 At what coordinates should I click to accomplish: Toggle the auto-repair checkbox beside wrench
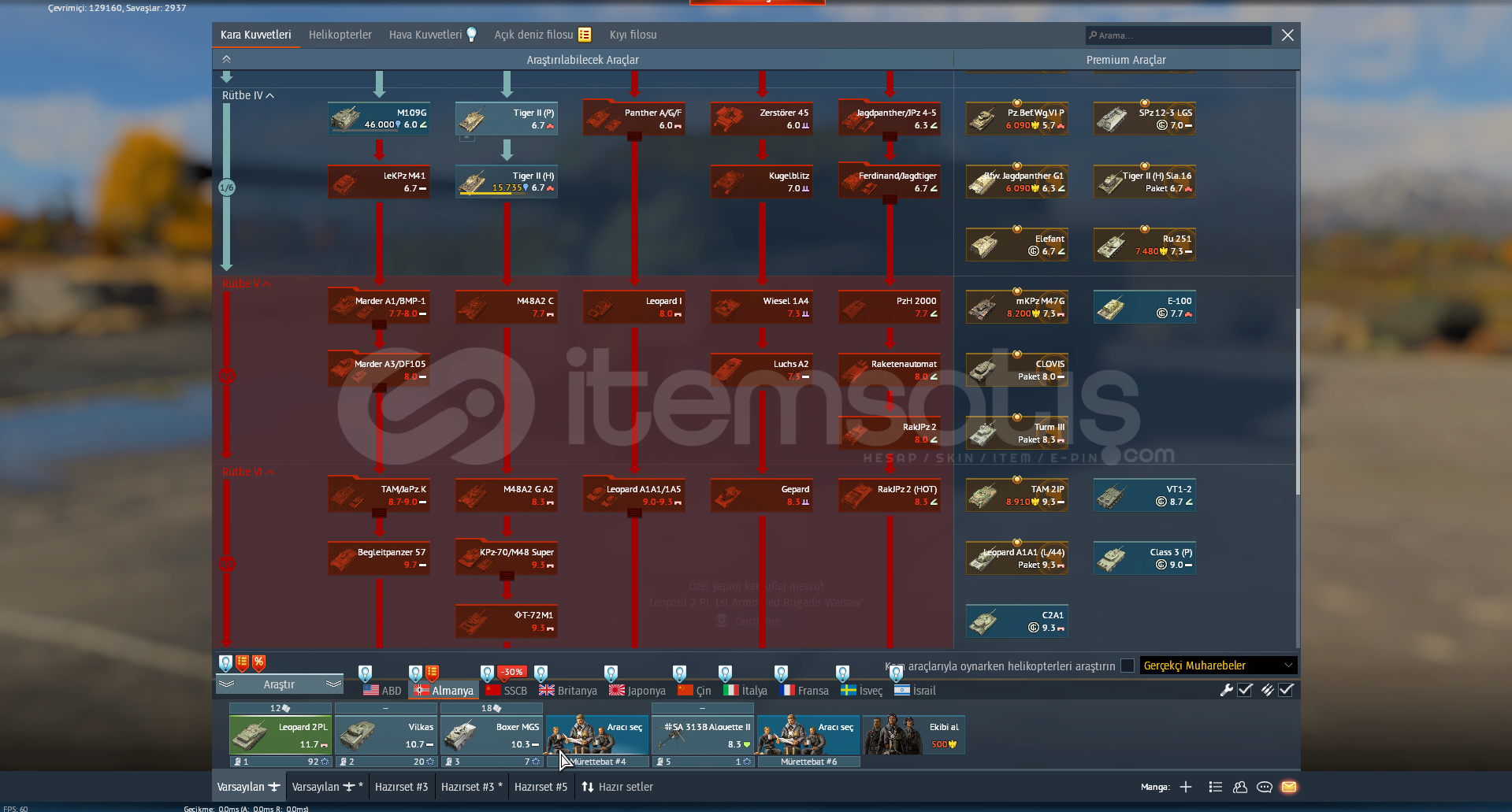(x=1245, y=690)
